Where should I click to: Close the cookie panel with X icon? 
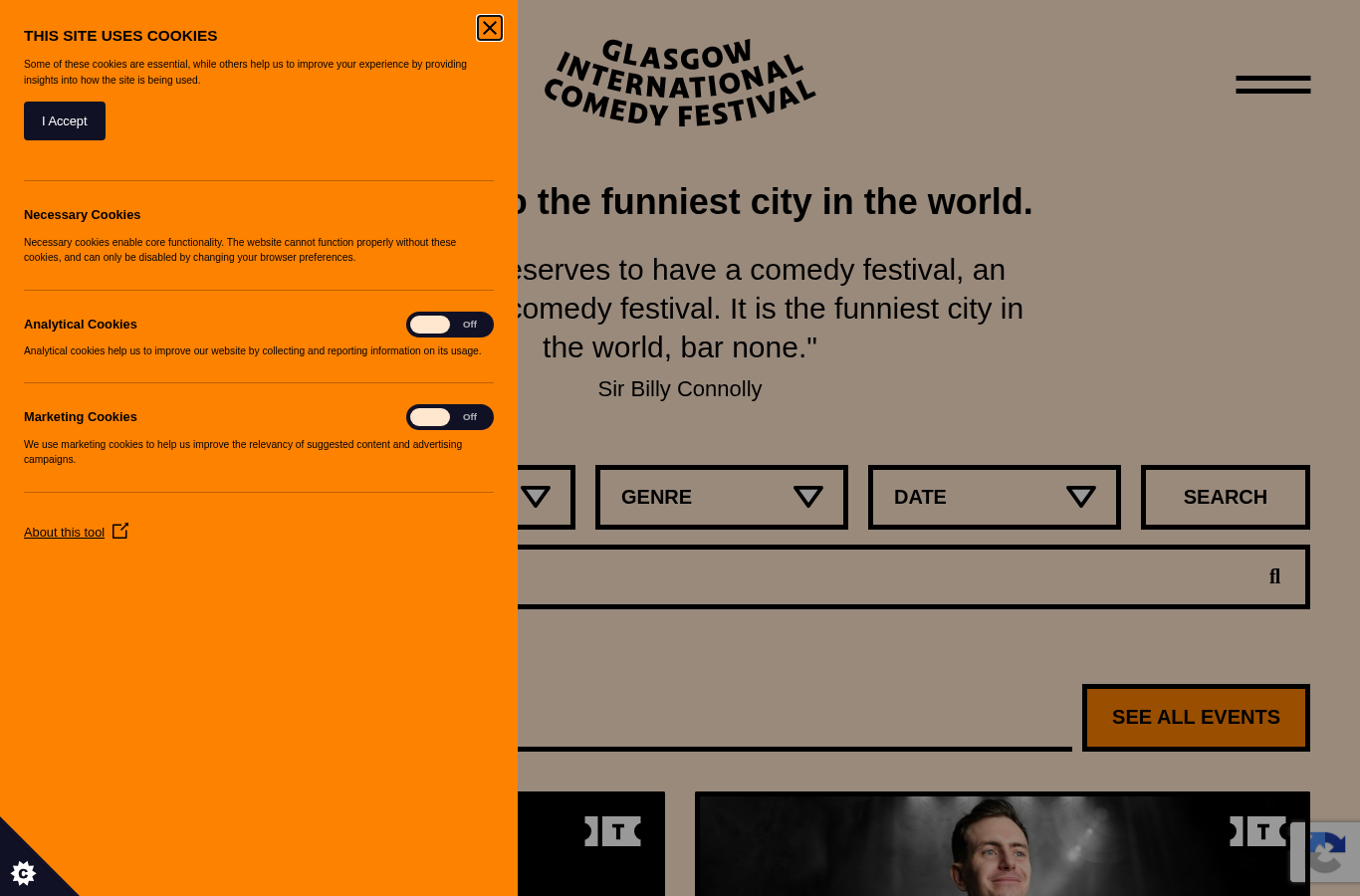(x=490, y=28)
